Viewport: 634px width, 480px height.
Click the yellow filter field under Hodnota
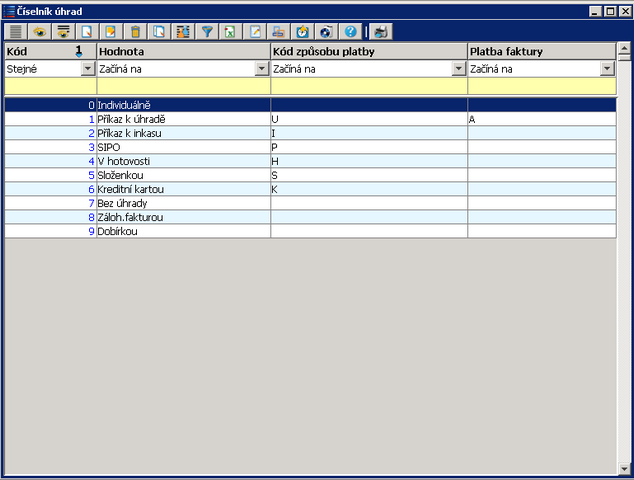click(x=183, y=87)
